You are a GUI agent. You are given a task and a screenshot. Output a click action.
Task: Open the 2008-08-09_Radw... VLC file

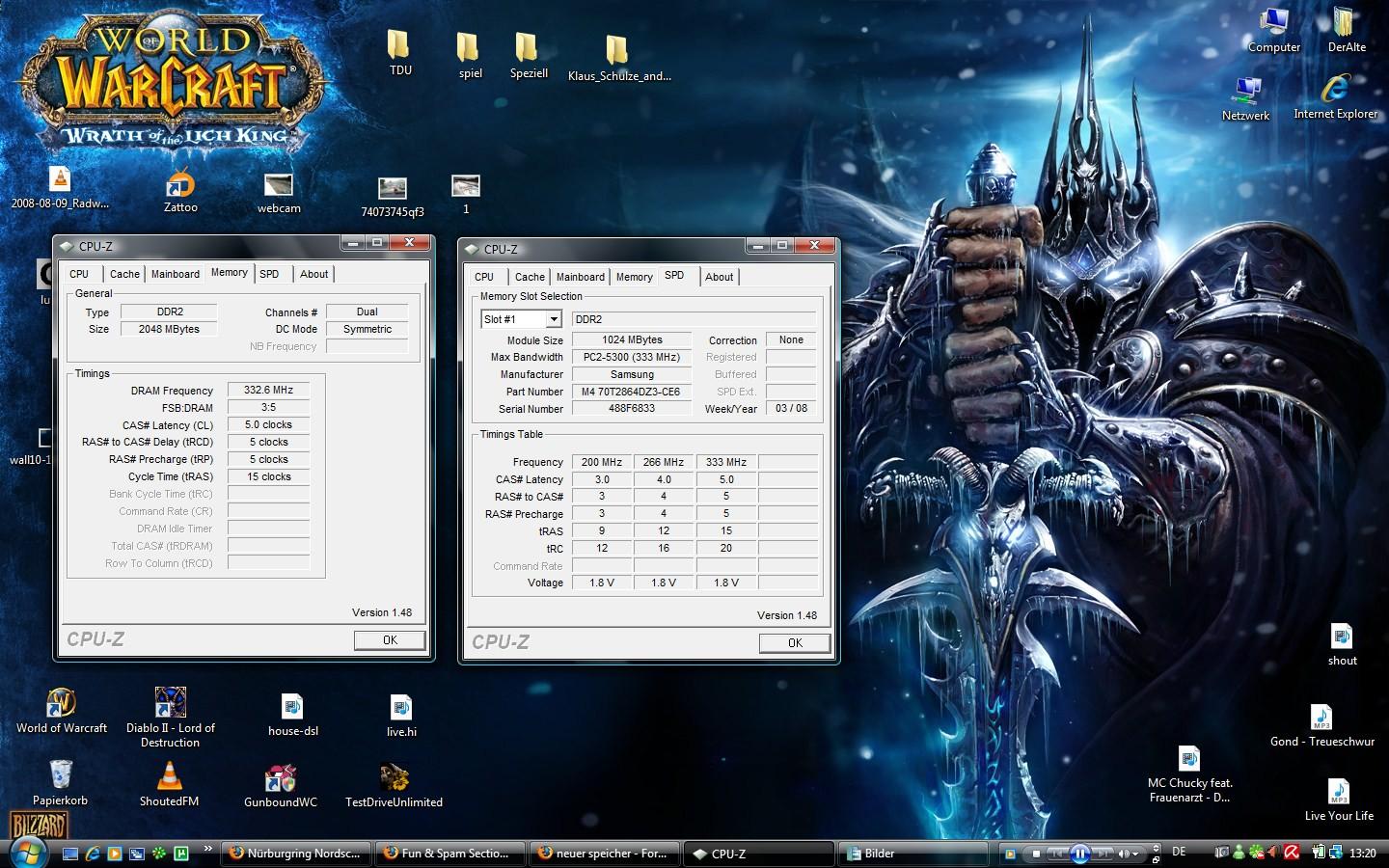60,187
